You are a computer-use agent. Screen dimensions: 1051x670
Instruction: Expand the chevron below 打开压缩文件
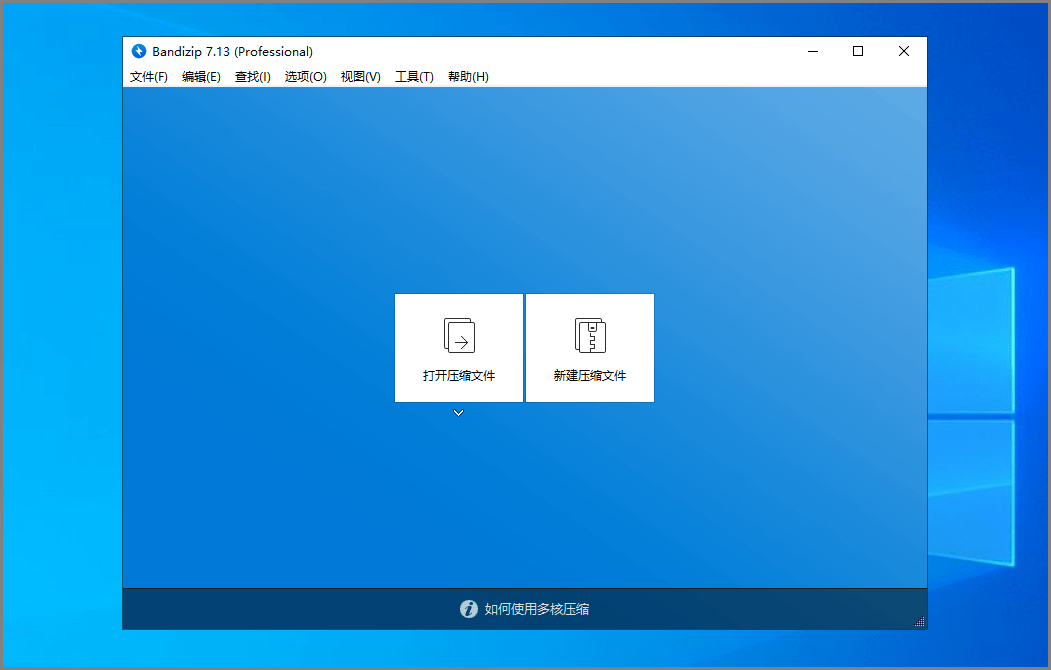[458, 413]
